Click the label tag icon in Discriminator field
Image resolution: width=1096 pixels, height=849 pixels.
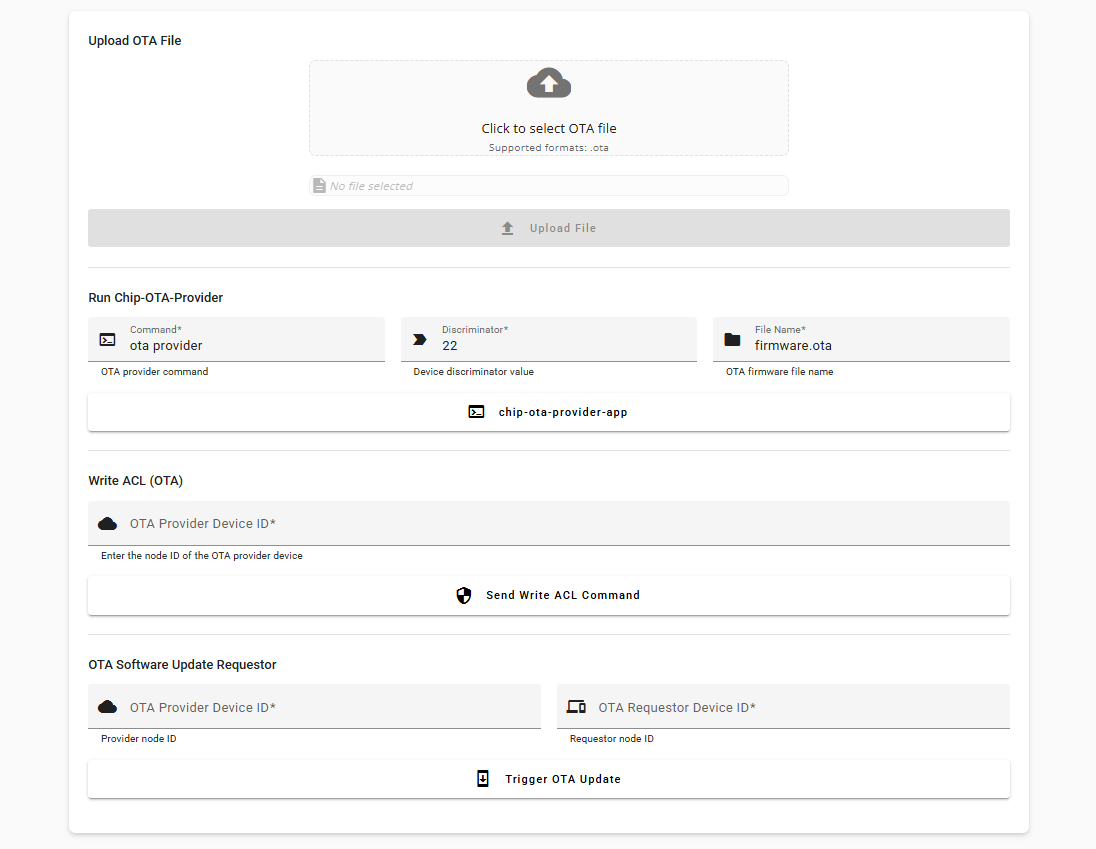click(x=420, y=339)
